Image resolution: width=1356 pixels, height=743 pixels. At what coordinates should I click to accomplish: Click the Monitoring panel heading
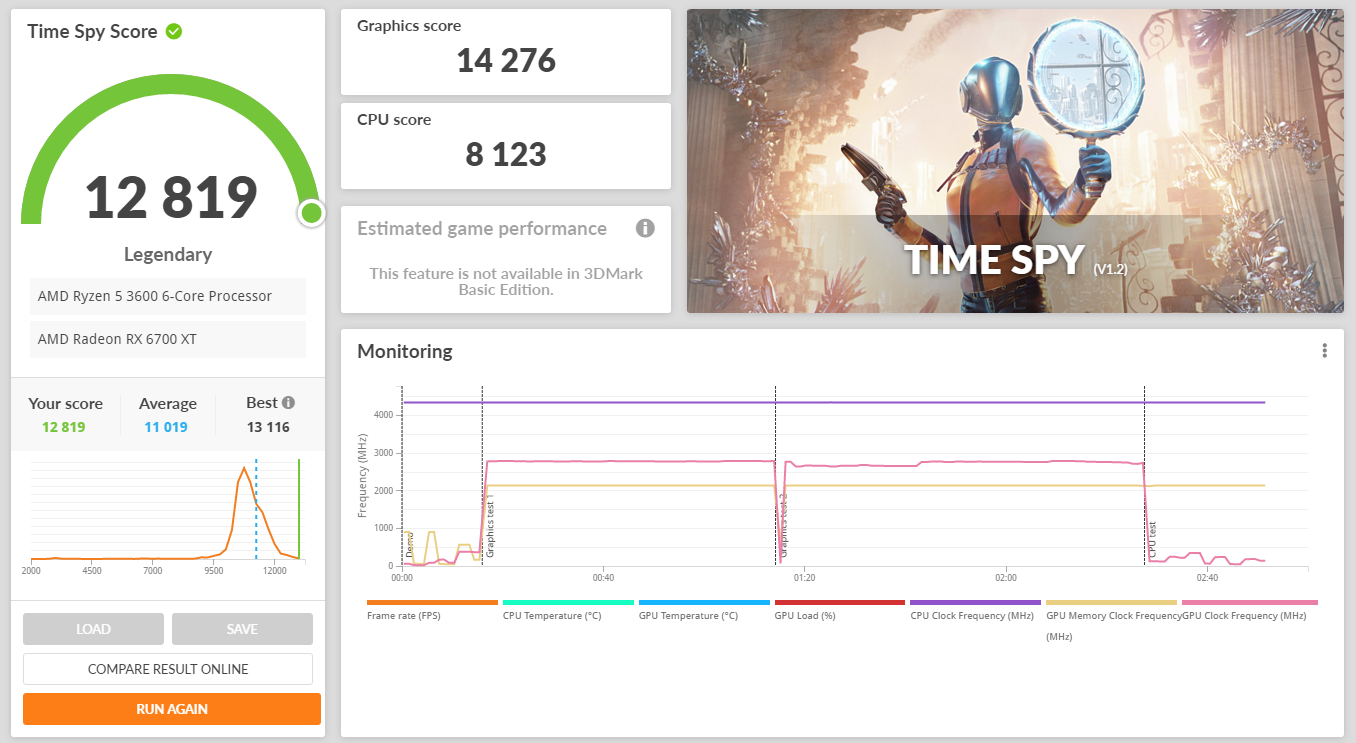coord(405,351)
